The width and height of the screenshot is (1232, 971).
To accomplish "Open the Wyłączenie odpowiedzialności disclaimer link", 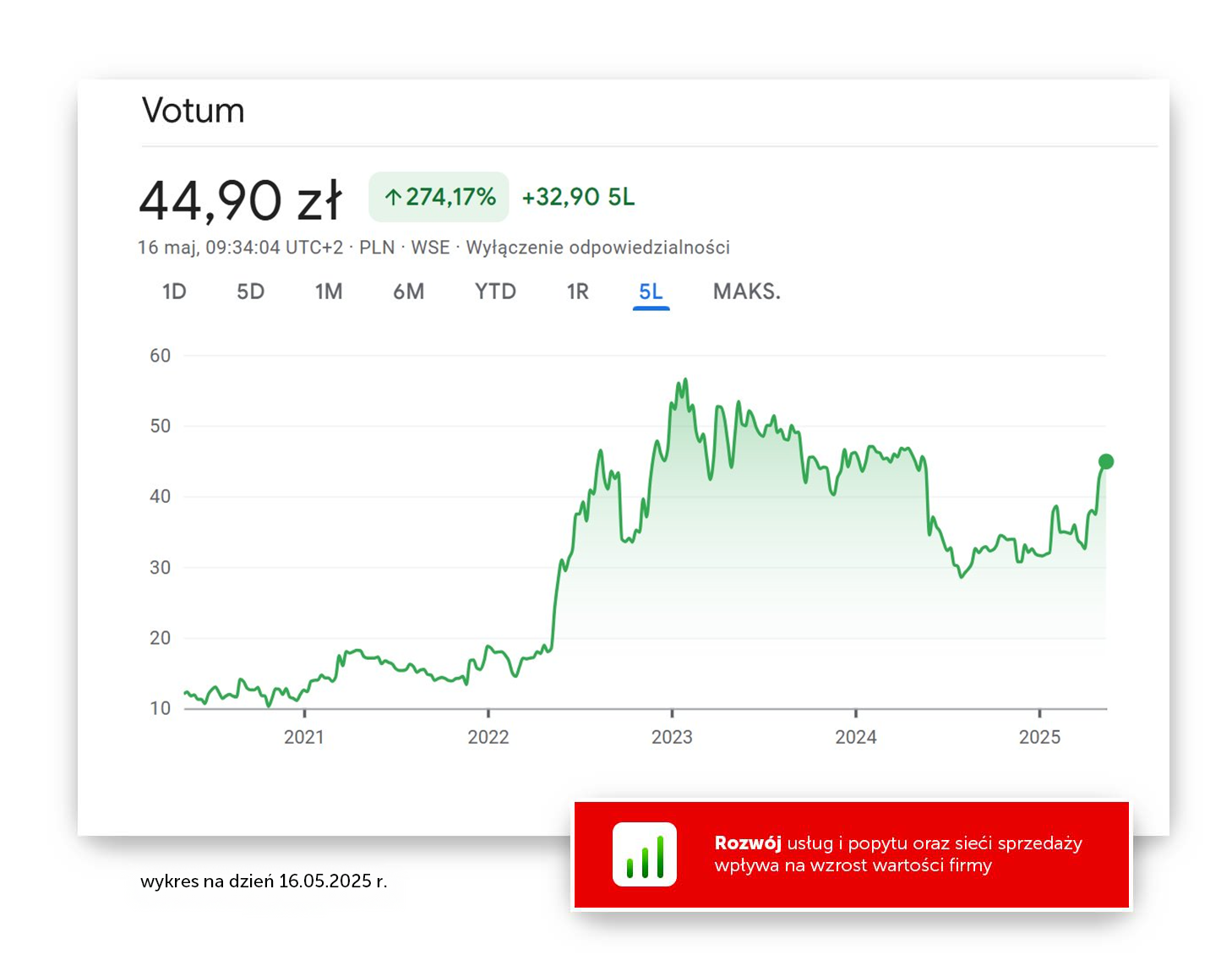I will coord(598,248).
